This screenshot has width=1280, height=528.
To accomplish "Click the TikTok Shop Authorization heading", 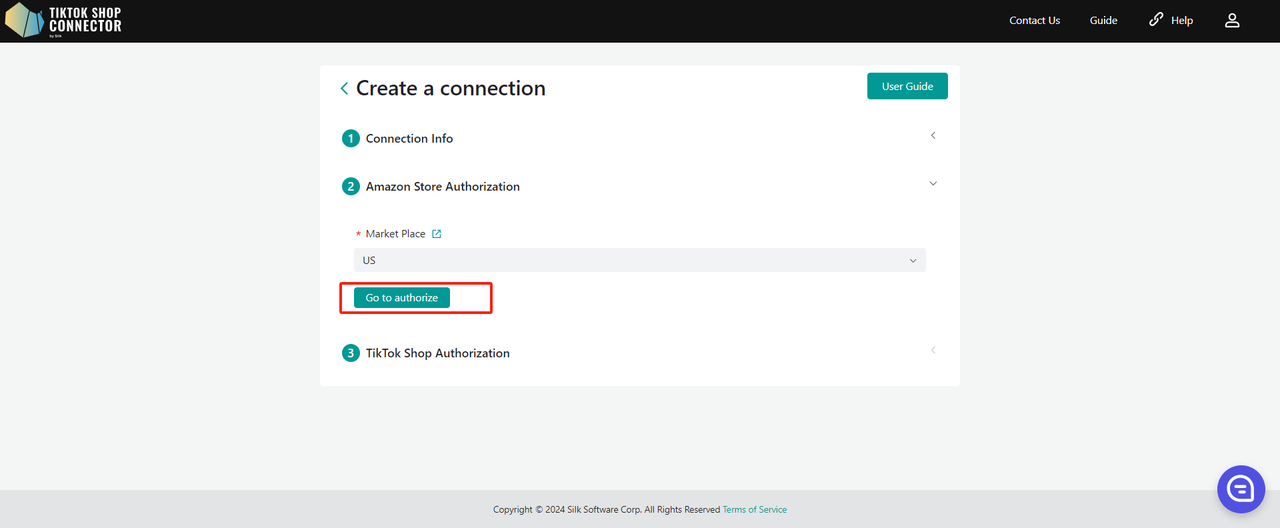I will [437, 353].
